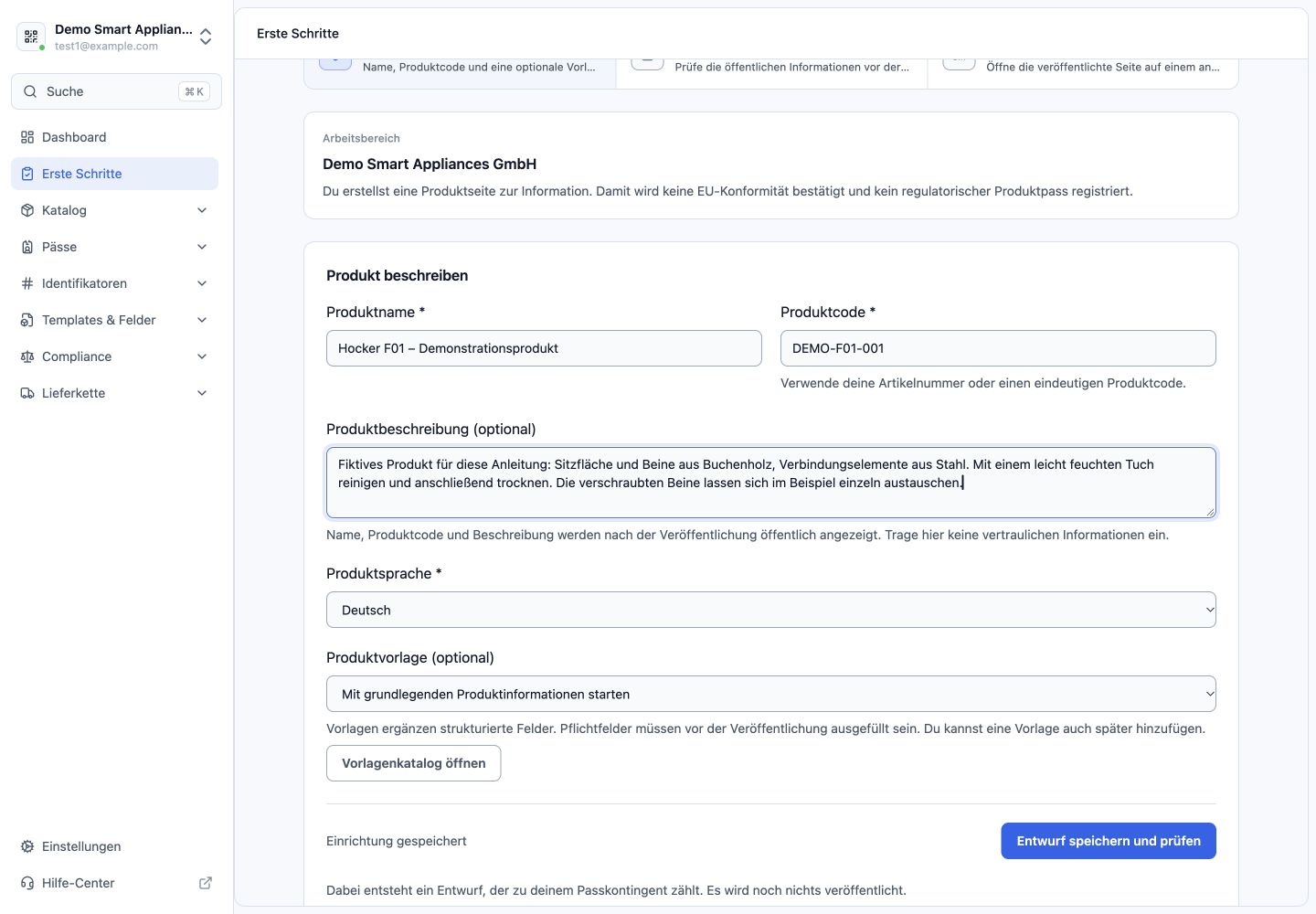The image size is (1316, 914).
Task: Click the hint "Verwende deine Artikelnummer oder einen eindeutigen Produktcode."
Action: click(x=983, y=383)
